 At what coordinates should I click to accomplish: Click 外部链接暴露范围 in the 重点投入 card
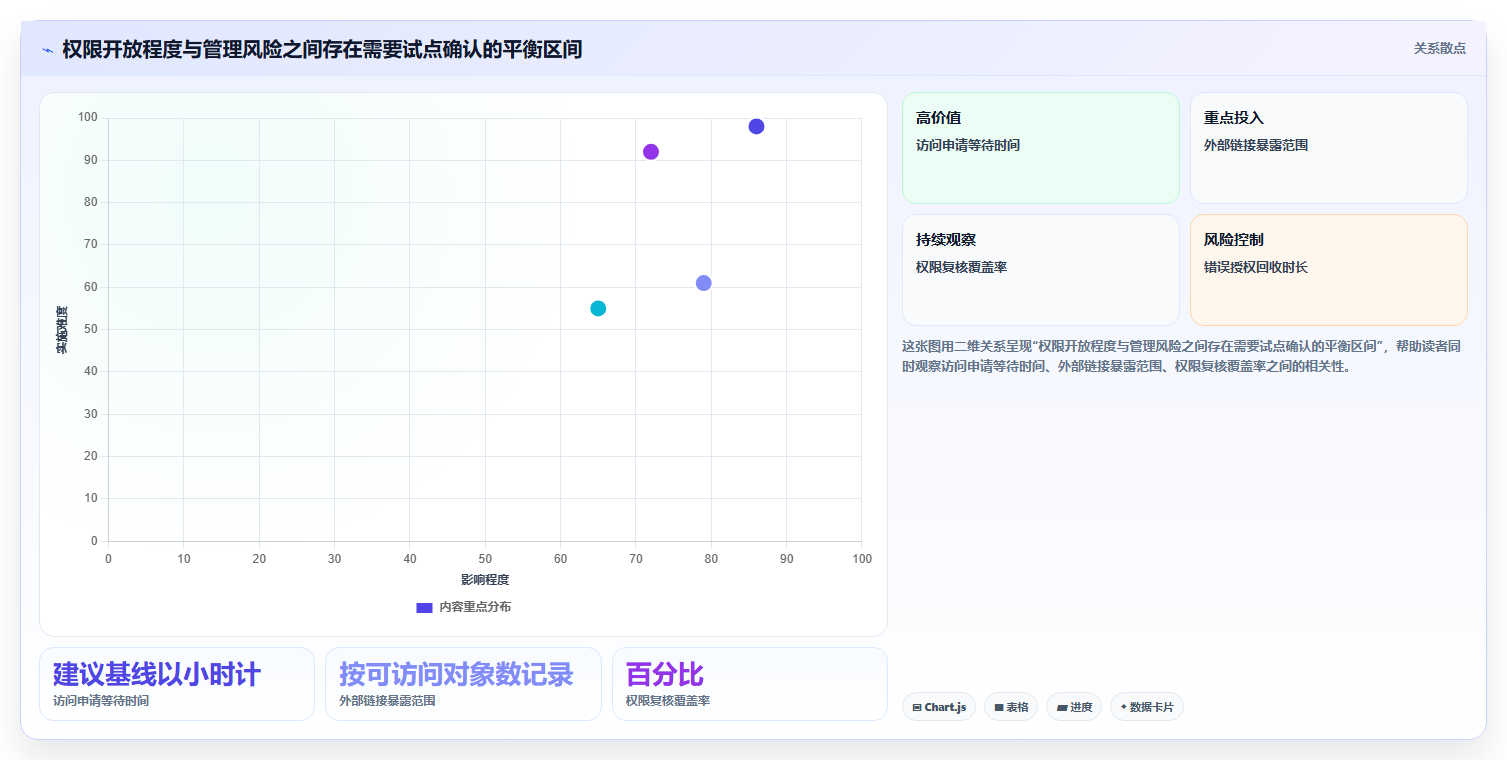coord(1256,145)
